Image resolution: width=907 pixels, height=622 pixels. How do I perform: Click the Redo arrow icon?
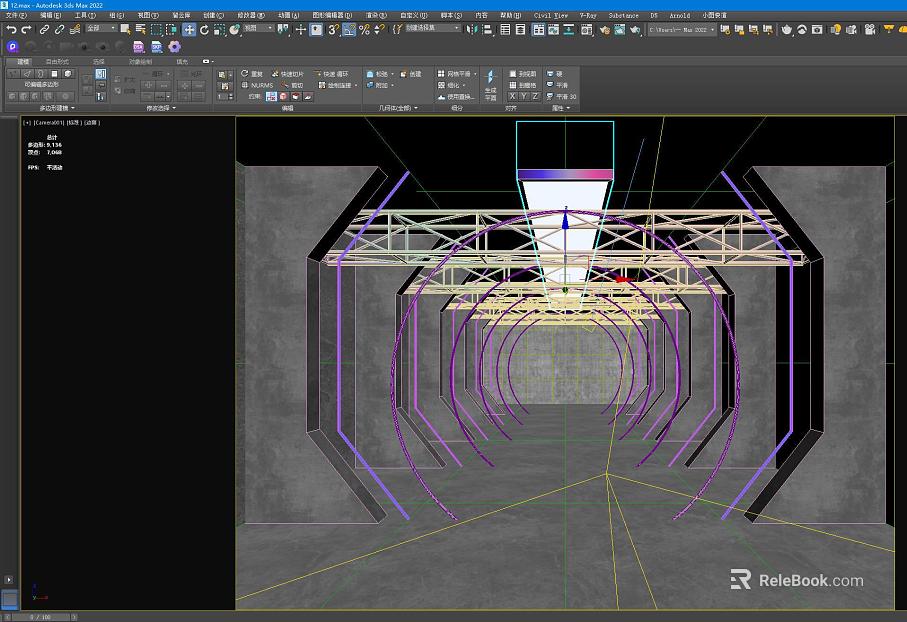tap(26, 30)
